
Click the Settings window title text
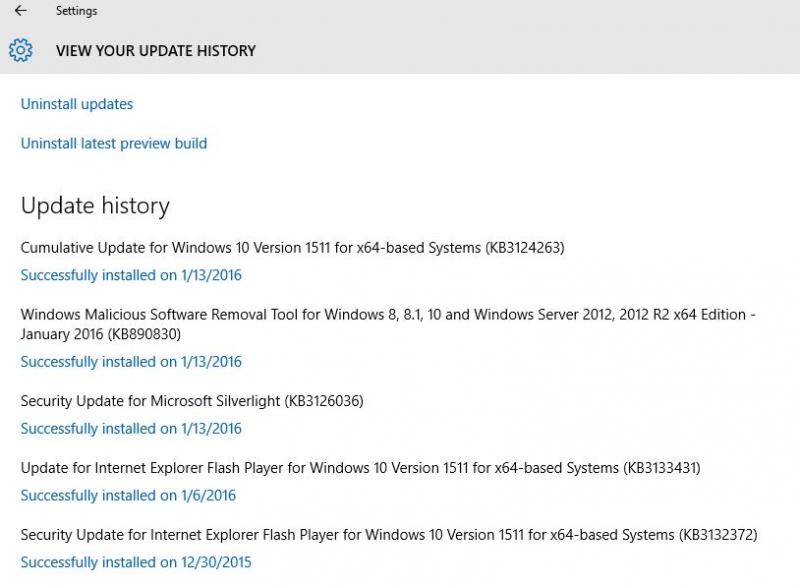click(x=76, y=11)
